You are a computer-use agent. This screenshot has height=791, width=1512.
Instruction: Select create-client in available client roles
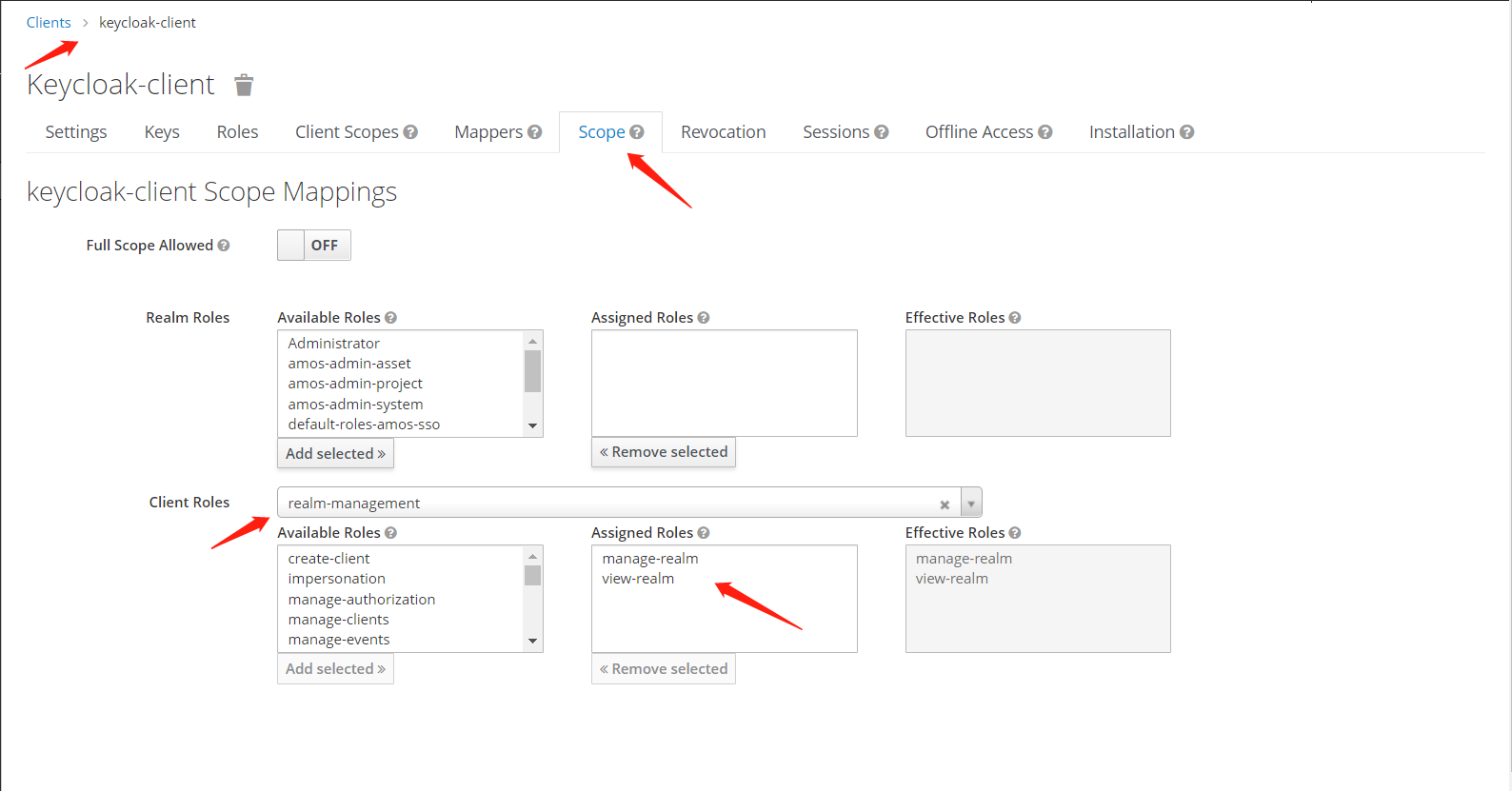(x=328, y=559)
